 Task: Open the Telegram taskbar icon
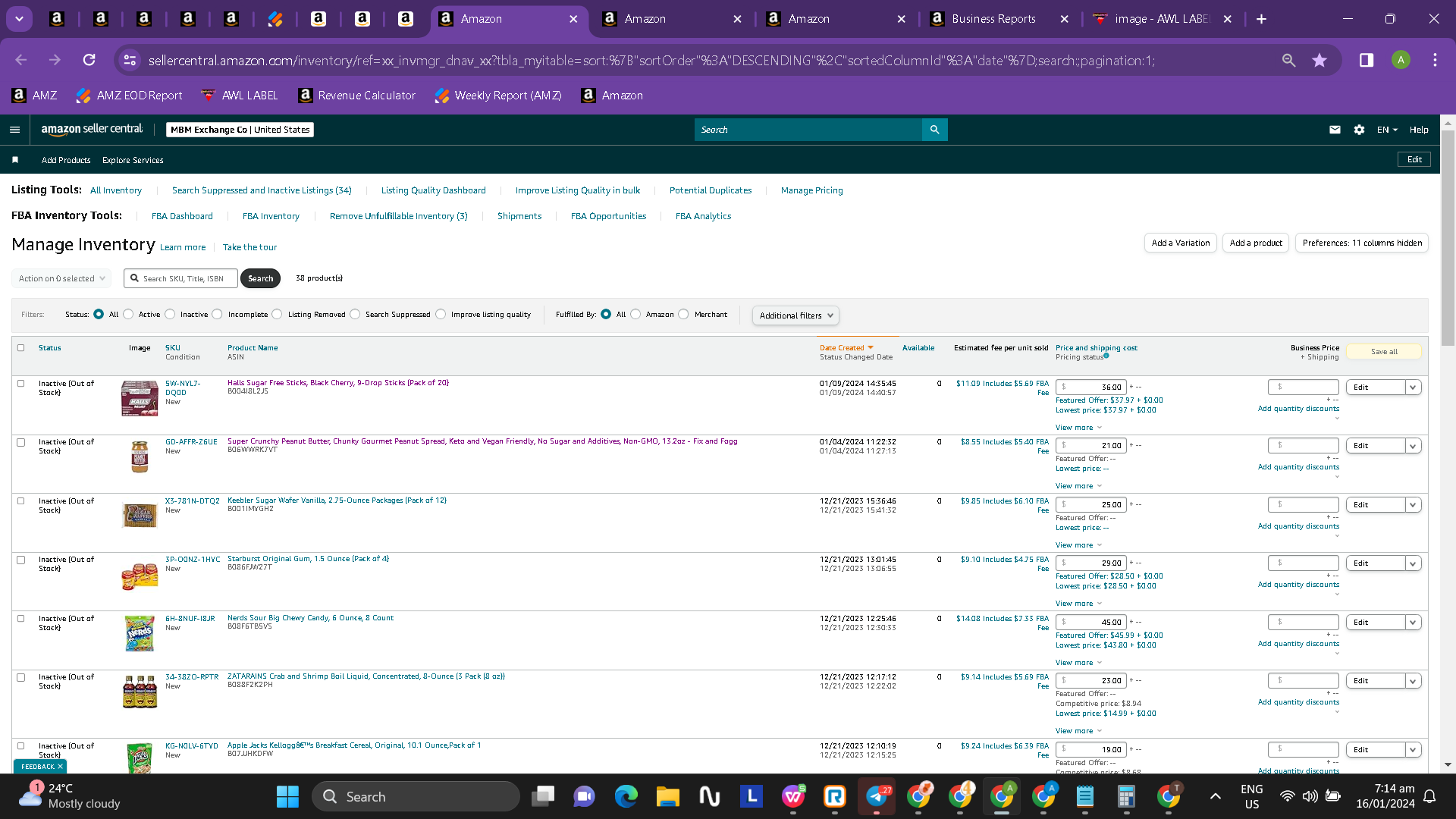tap(877, 796)
